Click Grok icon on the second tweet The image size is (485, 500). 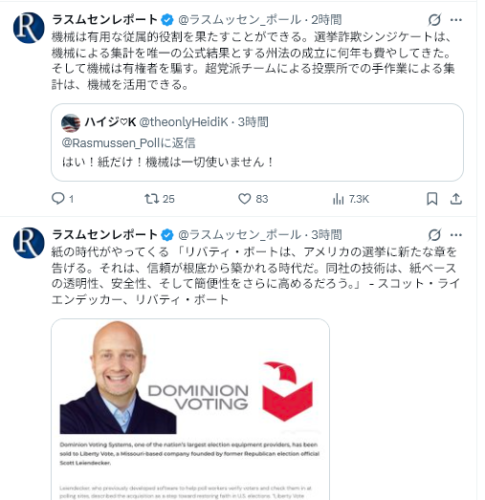coord(435,235)
